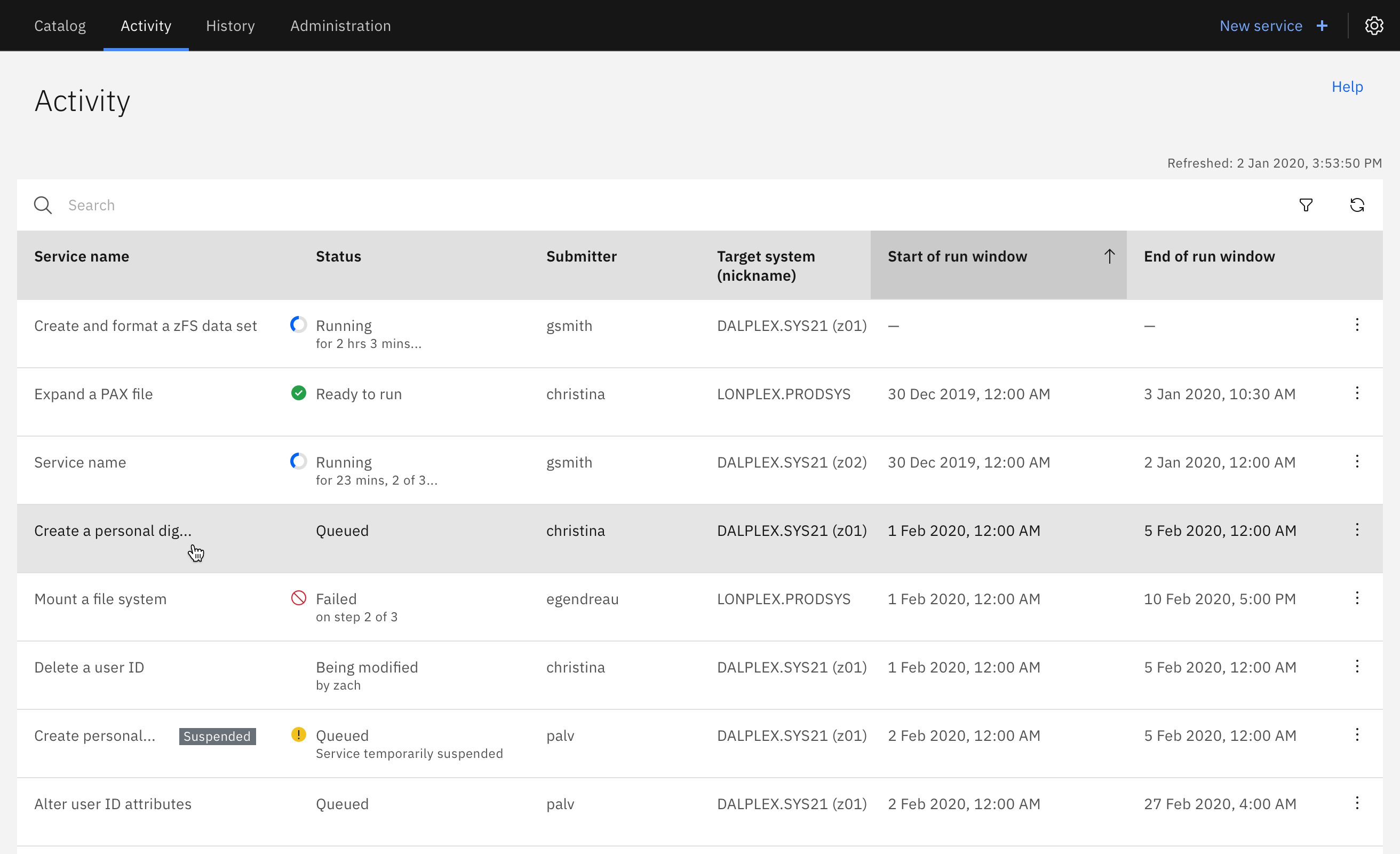1400x854 pixels.
Task: Toggle sort arrow on Start of run window
Action: pos(1109,256)
